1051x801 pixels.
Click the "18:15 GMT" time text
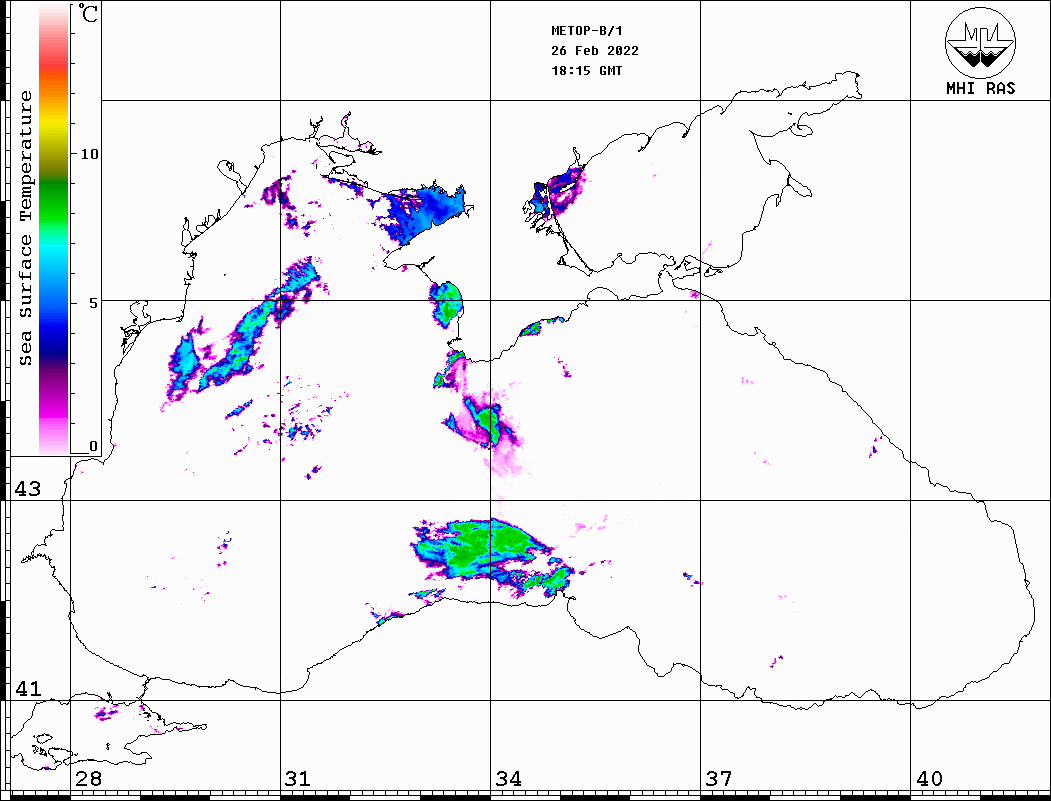[586, 70]
